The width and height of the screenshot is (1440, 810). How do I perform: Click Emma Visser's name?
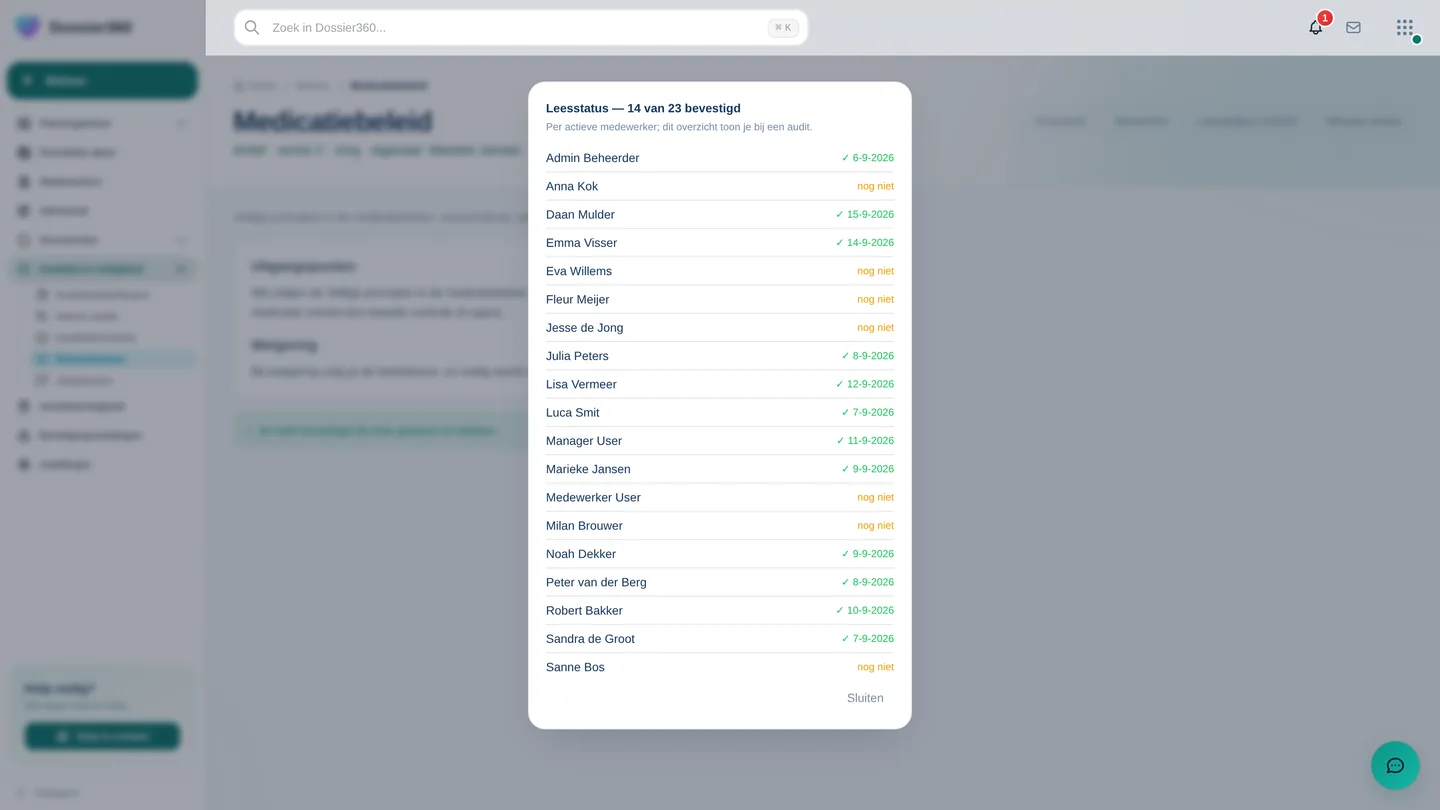pos(581,243)
